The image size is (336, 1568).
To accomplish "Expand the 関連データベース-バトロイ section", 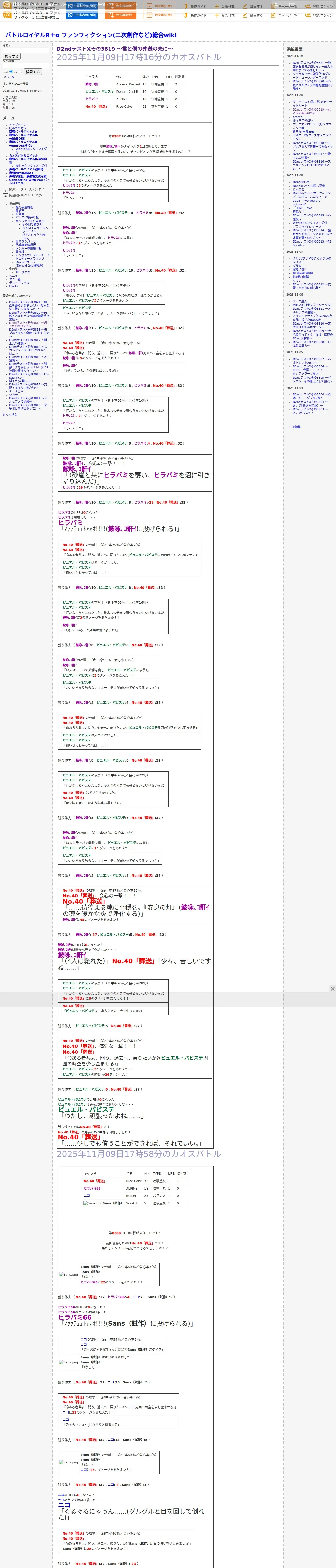I will click(x=5, y=191).
